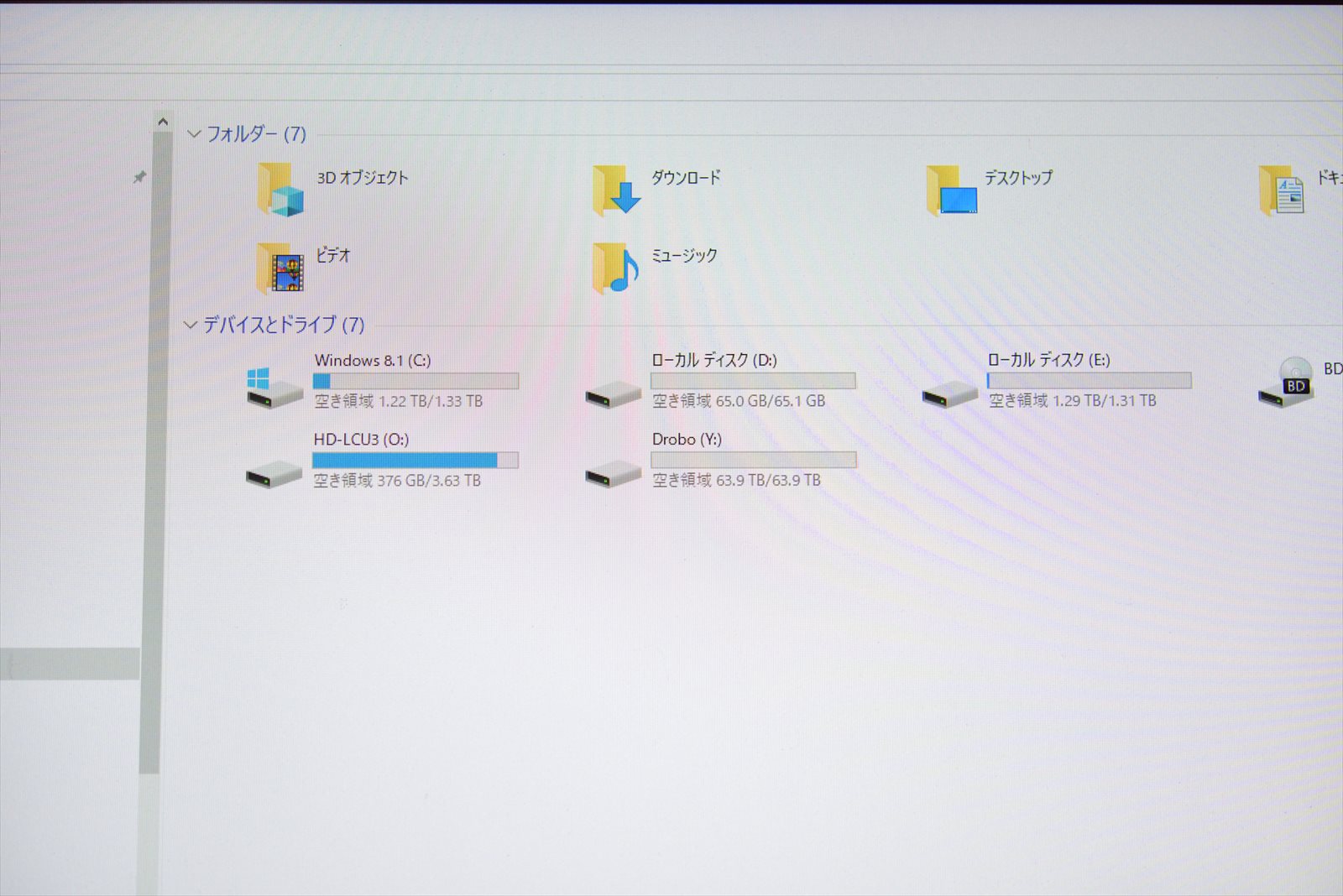
Task: Collapse the フォルダー (7) group
Action: (x=194, y=134)
